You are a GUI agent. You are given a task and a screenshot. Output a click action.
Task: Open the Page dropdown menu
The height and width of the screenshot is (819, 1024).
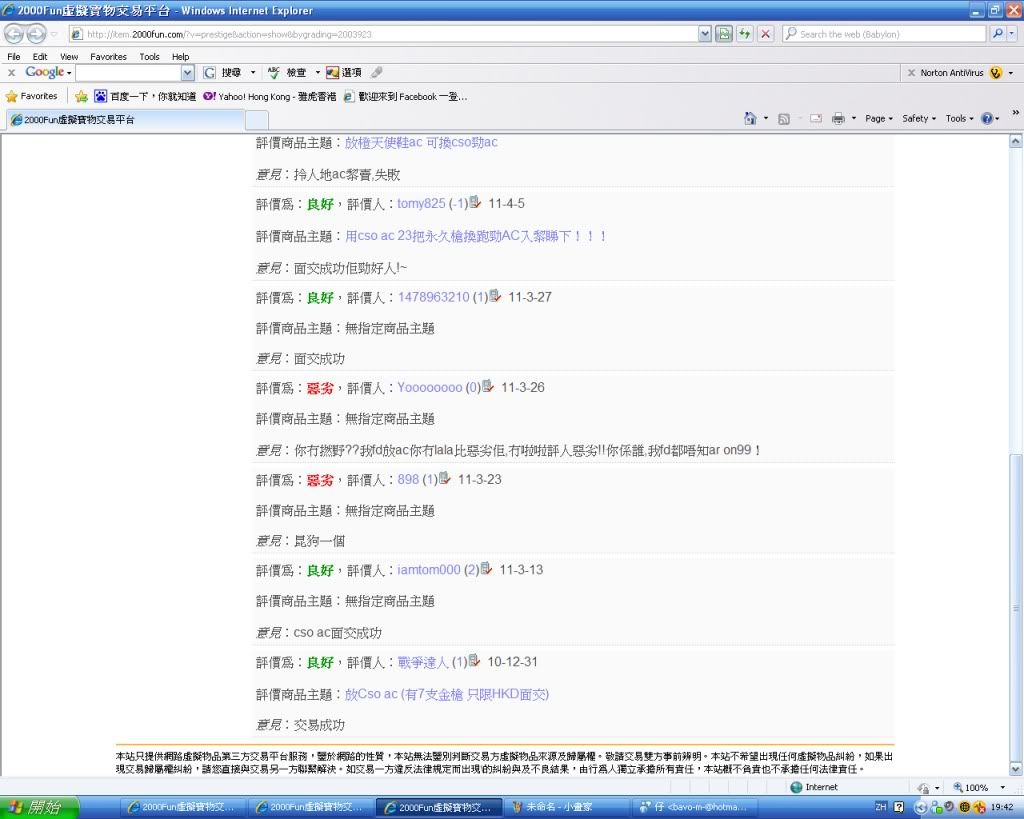tap(879, 118)
